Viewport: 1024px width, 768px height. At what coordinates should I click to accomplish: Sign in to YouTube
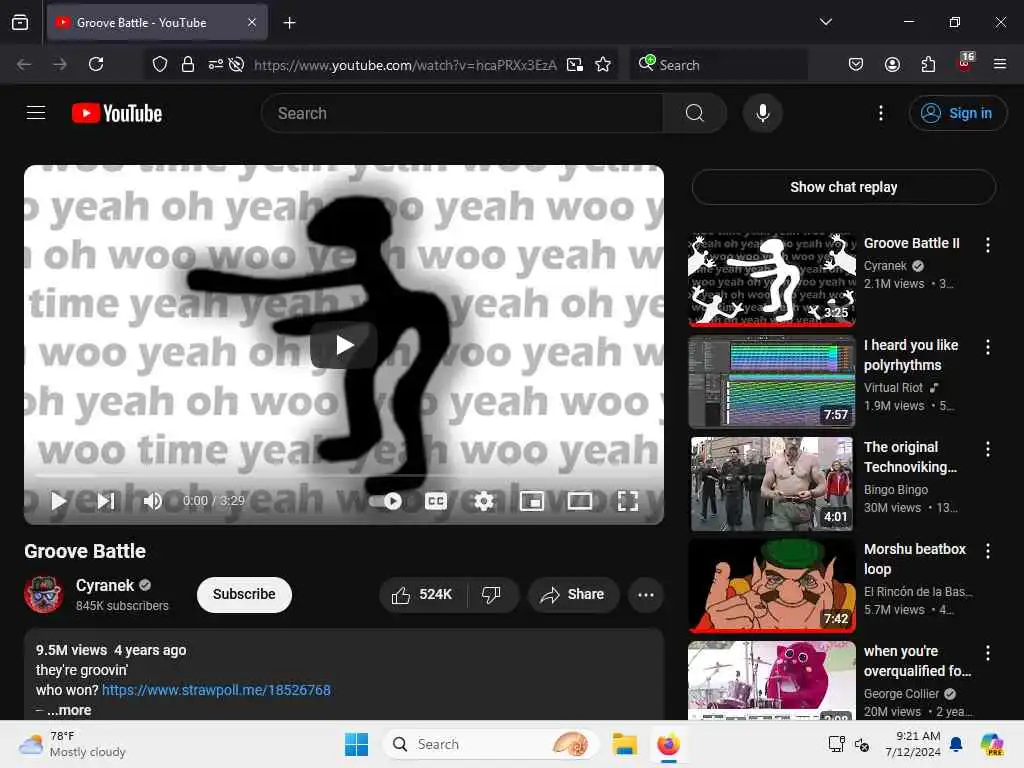(x=957, y=113)
